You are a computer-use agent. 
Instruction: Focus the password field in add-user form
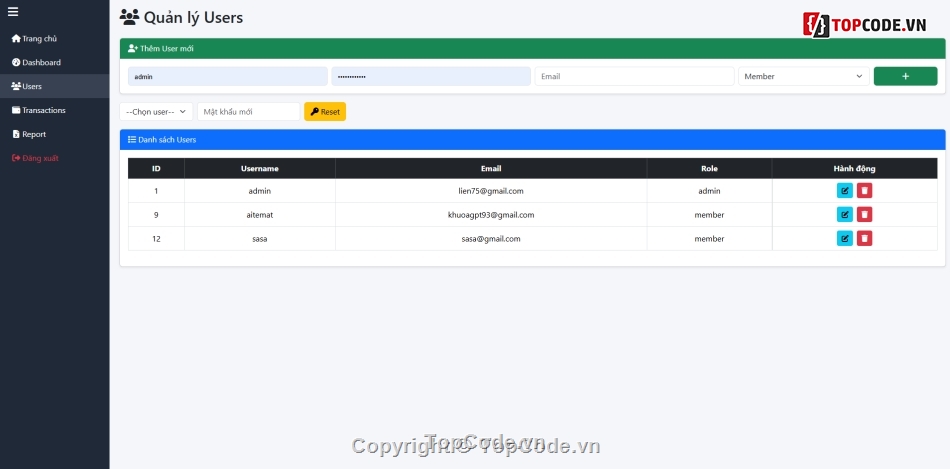431,76
